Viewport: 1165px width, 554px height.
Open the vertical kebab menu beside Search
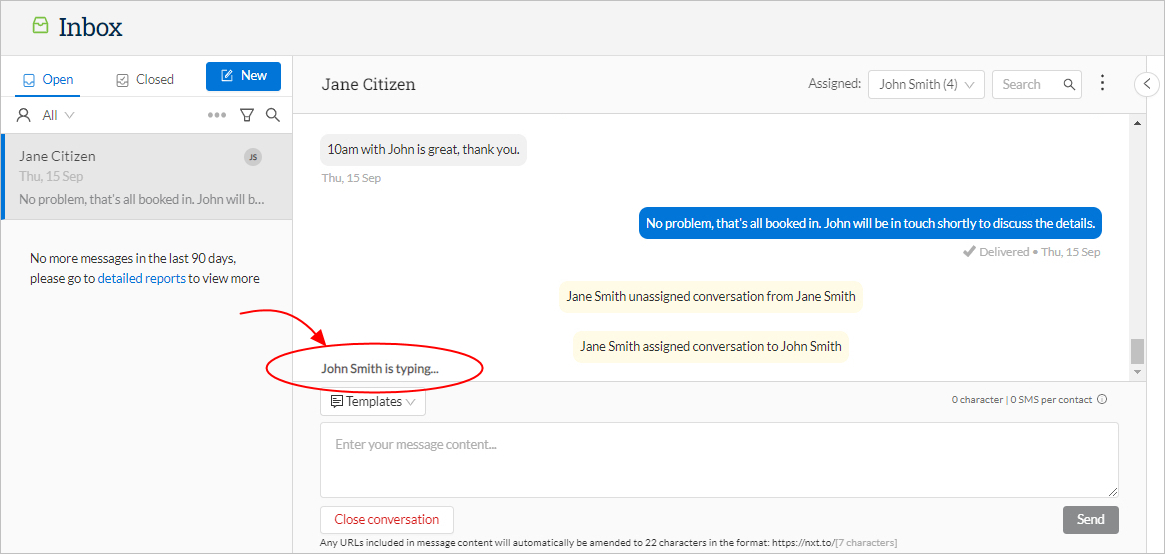1103,83
